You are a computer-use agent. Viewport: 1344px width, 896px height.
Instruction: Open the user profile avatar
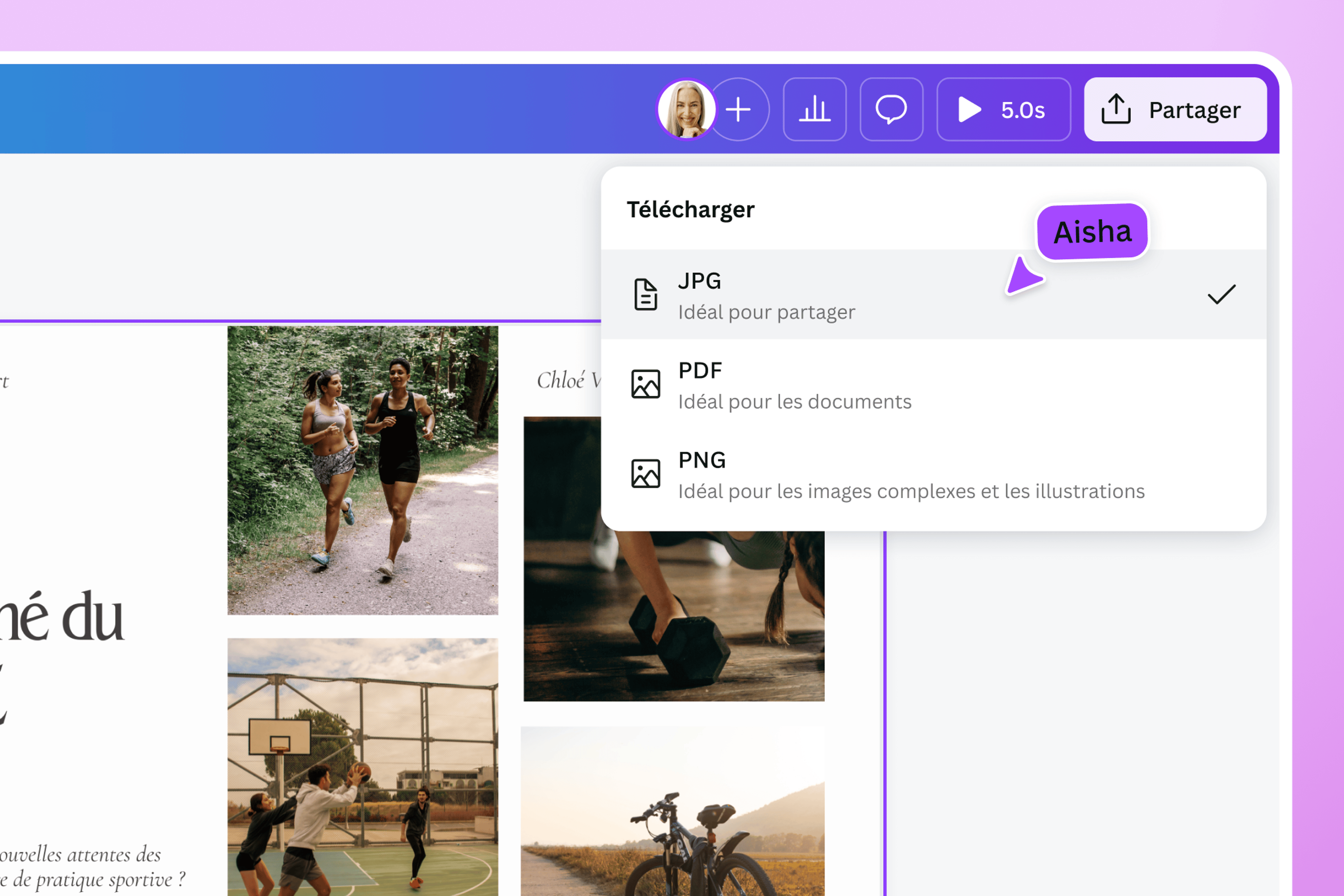pos(686,109)
